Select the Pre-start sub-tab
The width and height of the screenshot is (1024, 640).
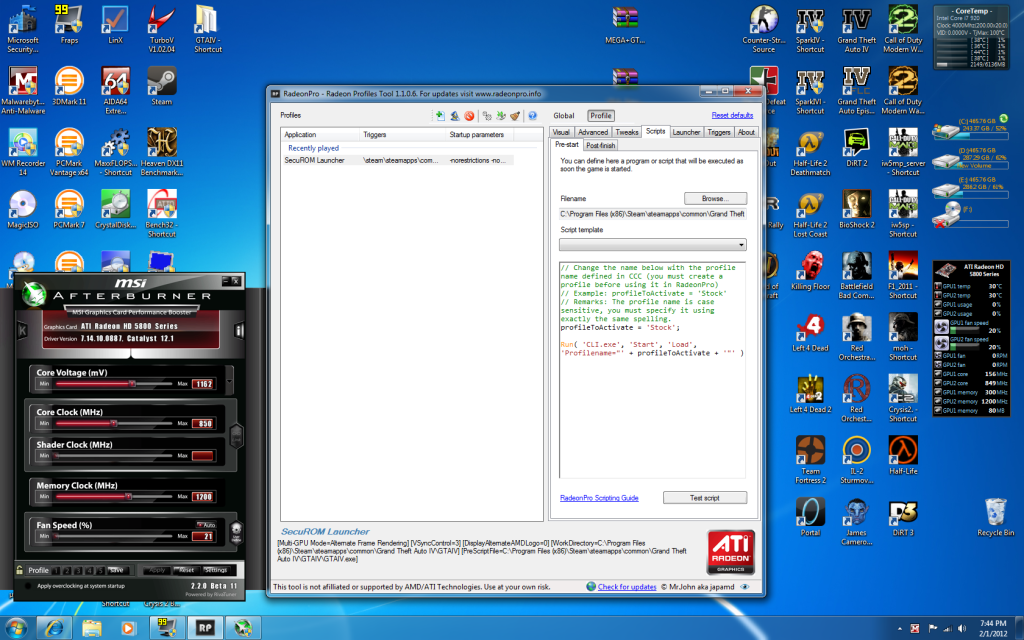pyautogui.click(x=566, y=144)
